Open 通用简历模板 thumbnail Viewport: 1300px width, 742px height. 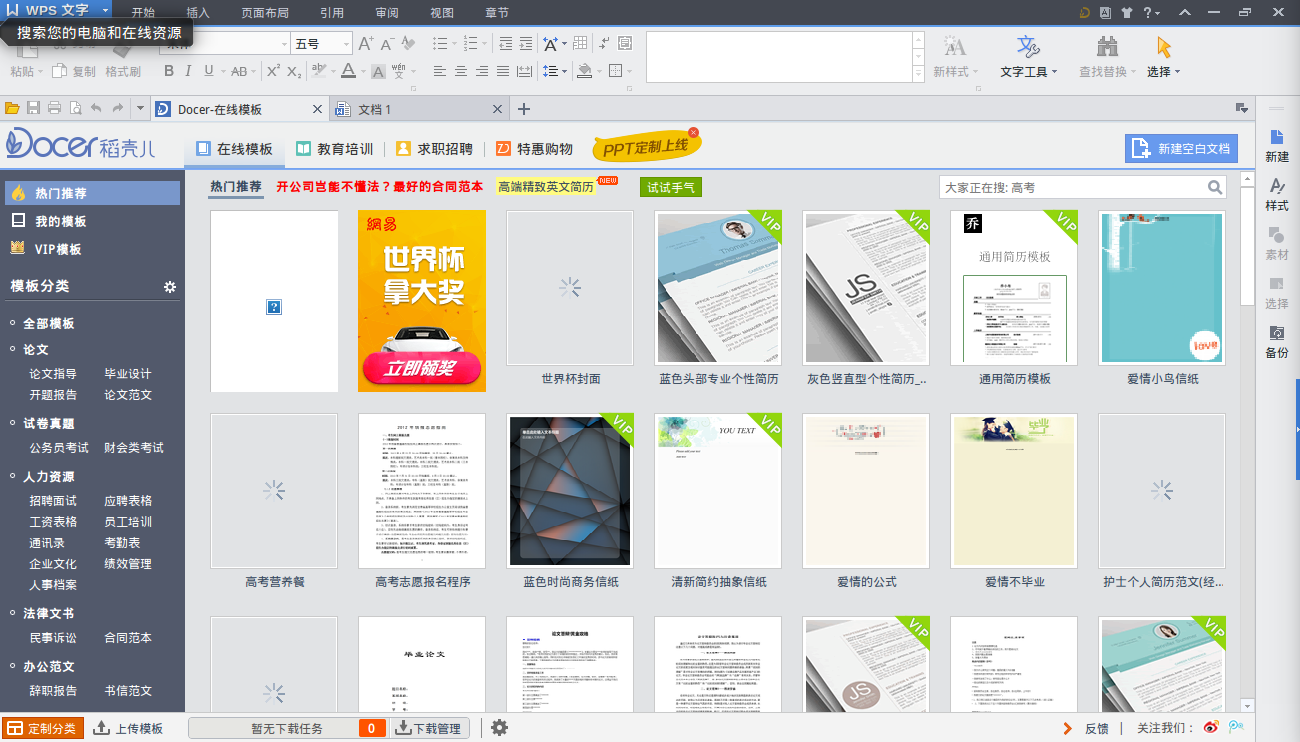coord(1014,288)
